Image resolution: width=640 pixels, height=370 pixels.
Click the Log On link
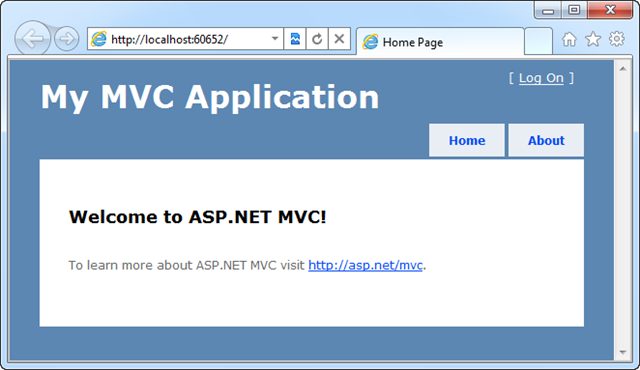[x=541, y=78]
